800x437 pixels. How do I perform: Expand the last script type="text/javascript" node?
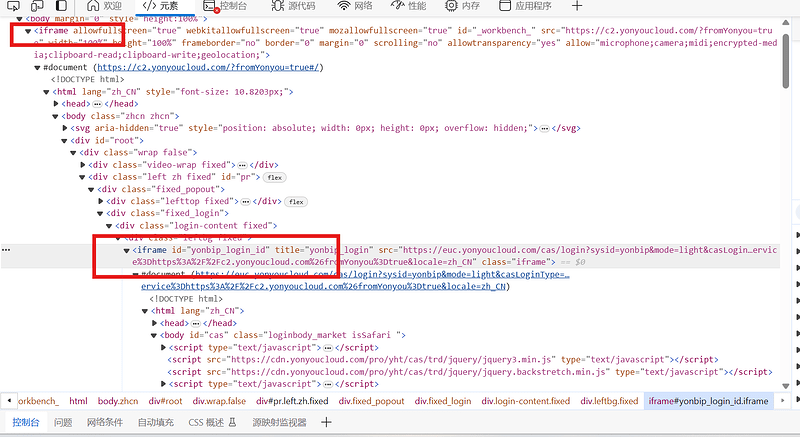pos(164,384)
